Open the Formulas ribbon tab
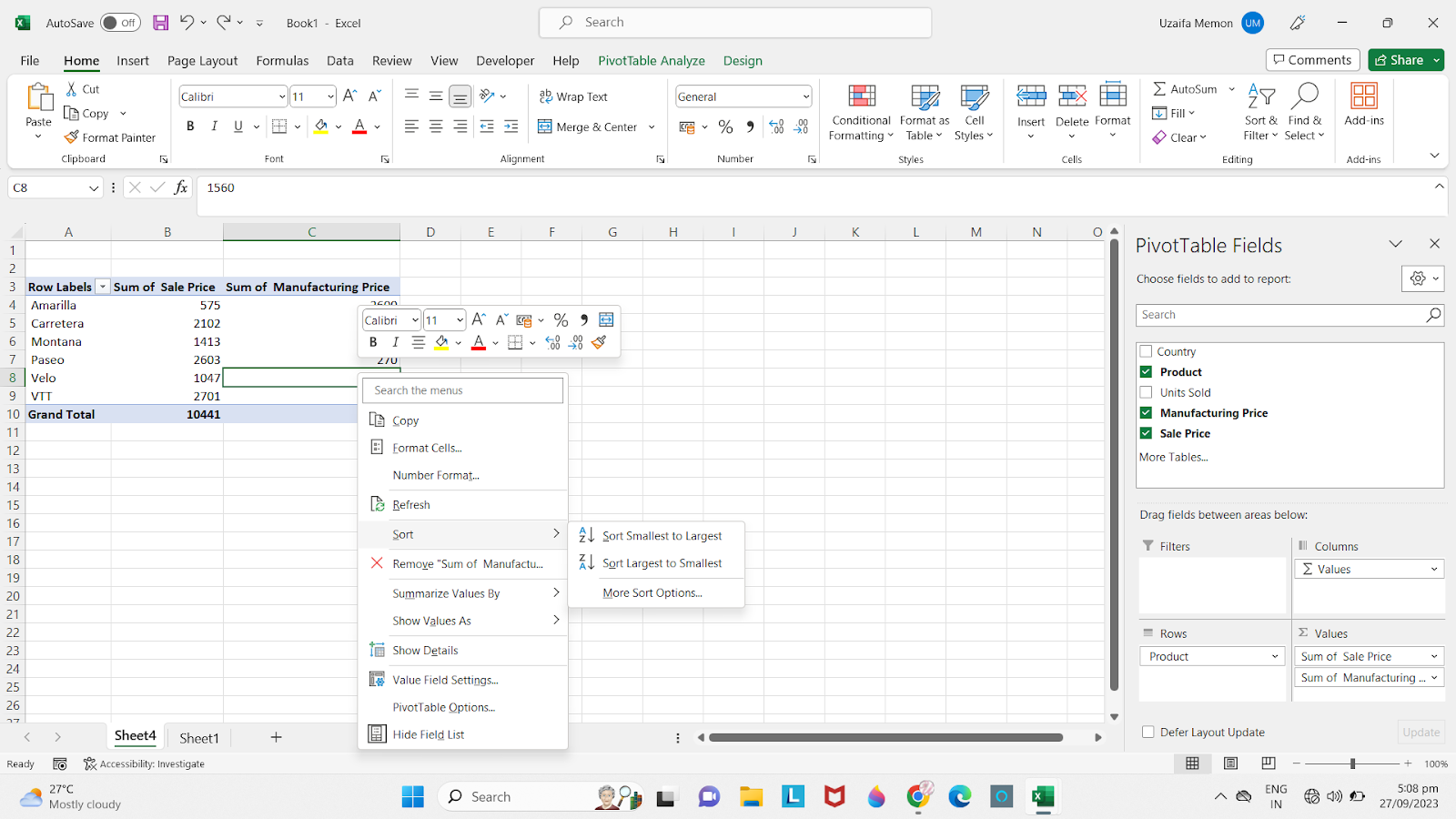Screen dimensions: 1456x819 pos(282,60)
